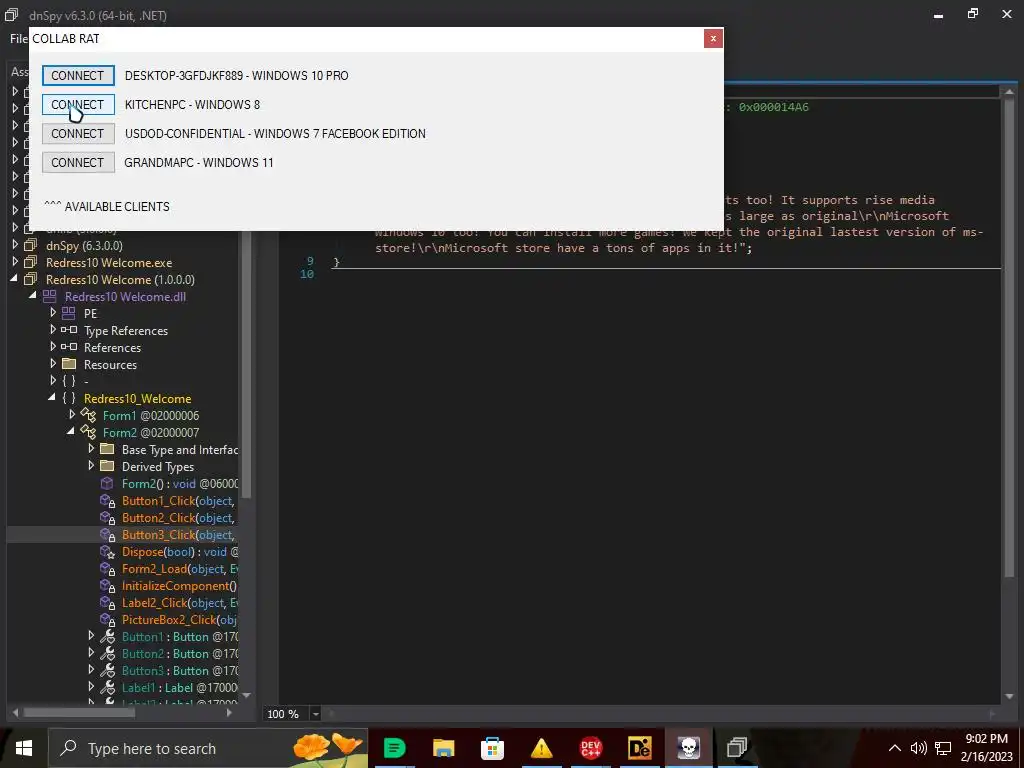
Task: Open File Explorer from the taskbar
Action: coord(443,748)
